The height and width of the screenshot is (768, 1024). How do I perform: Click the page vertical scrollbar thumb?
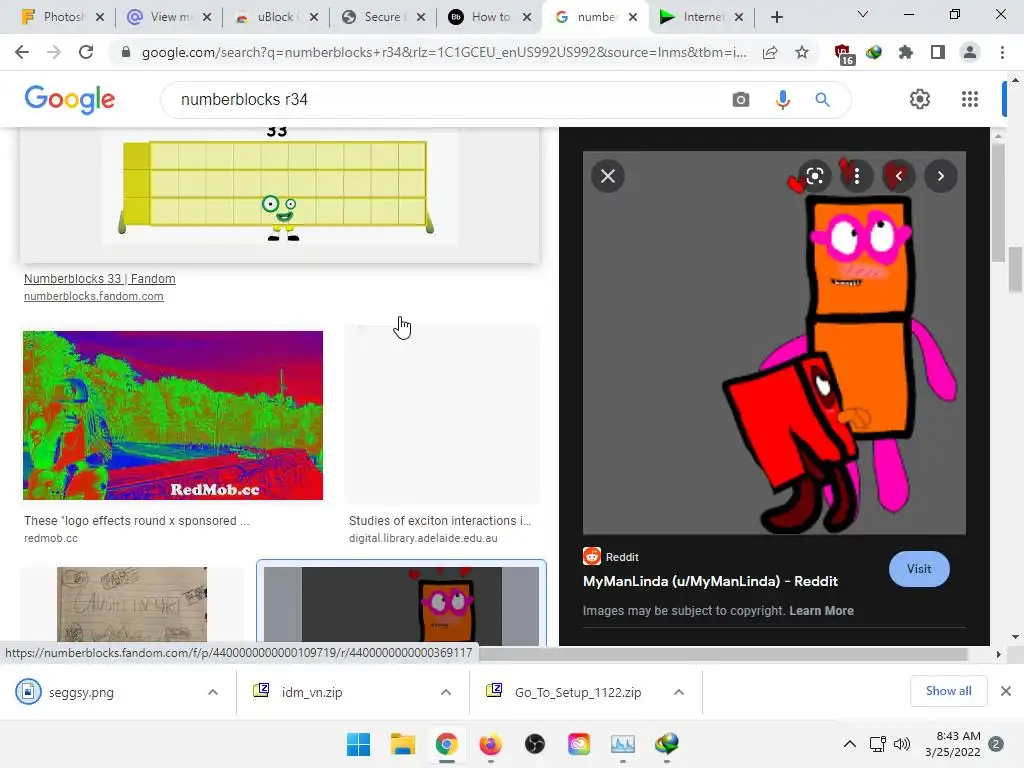(1015, 270)
